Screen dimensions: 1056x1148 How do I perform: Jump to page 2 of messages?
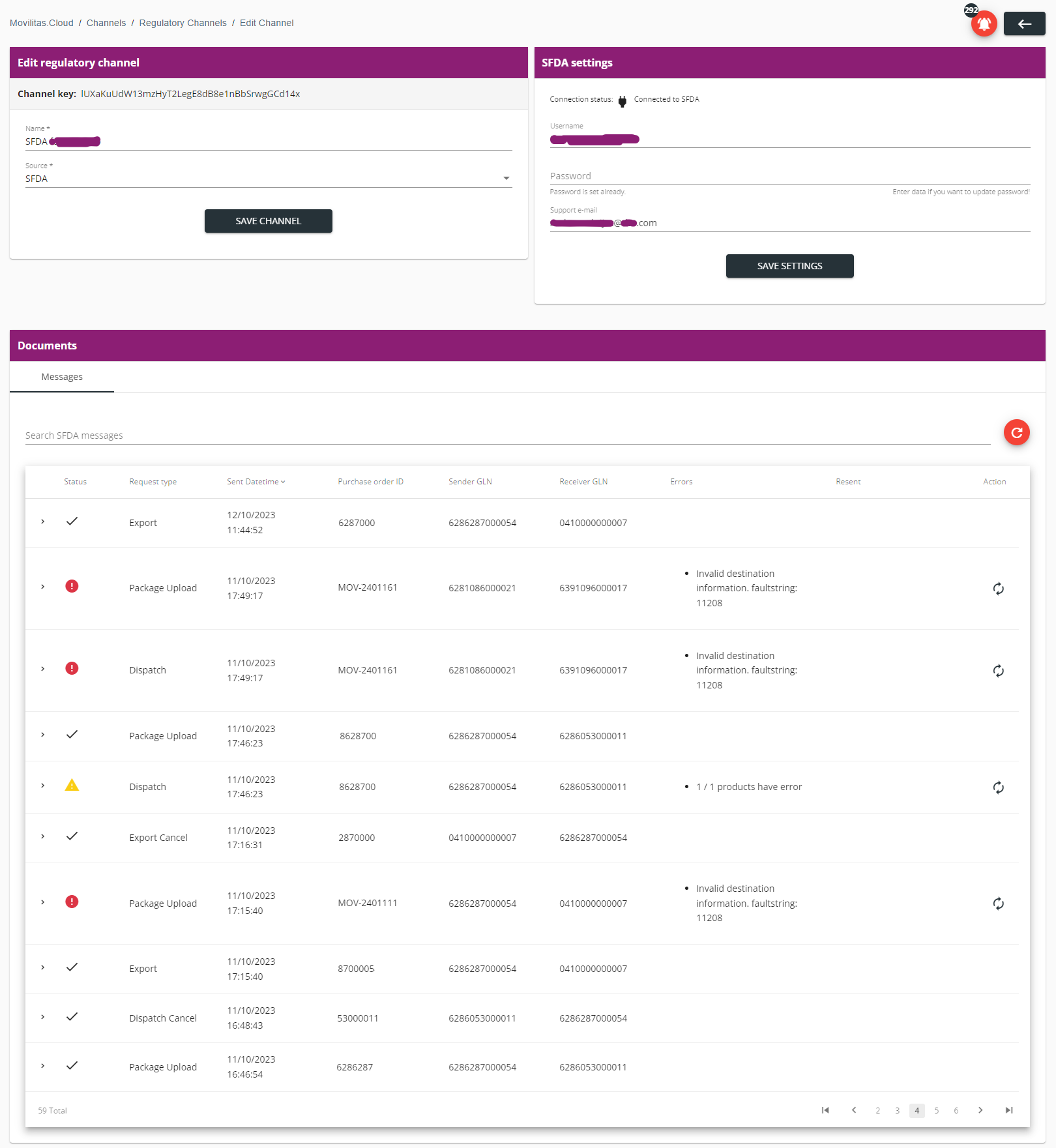(x=878, y=1111)
